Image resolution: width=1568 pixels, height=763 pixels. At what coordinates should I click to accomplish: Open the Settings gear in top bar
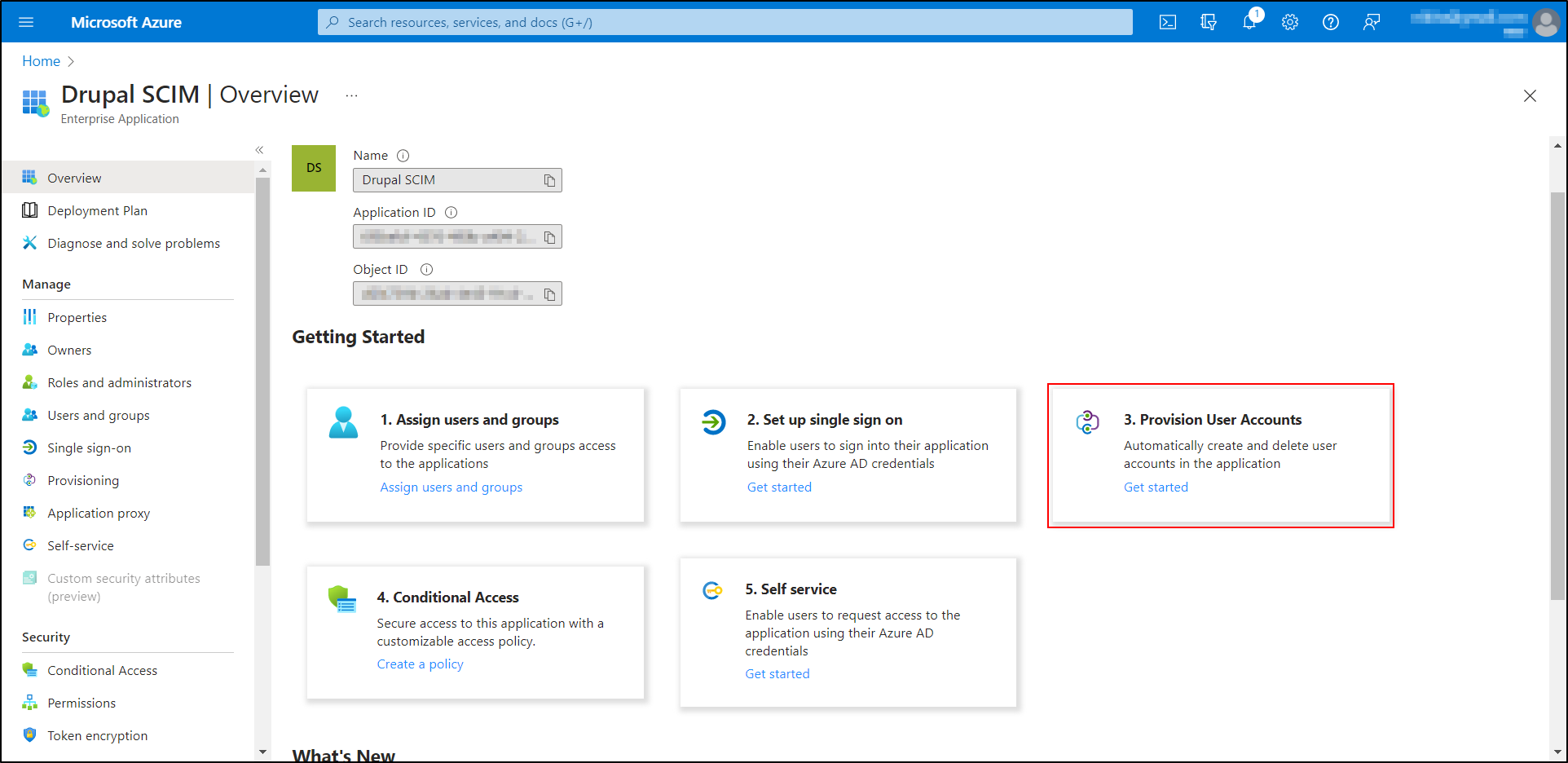pos(1289,22)
